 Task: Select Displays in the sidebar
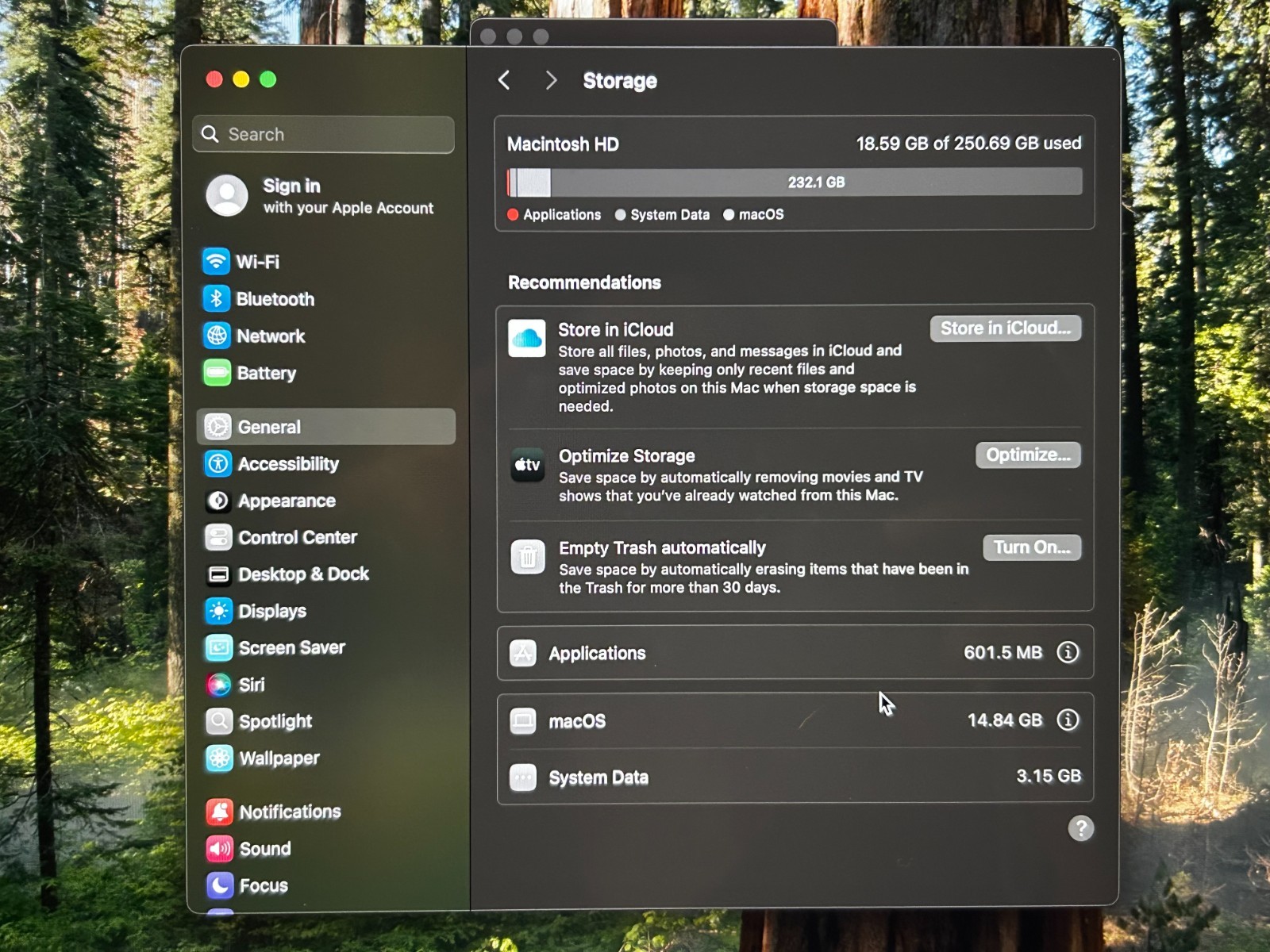click(x=271, y=611)
